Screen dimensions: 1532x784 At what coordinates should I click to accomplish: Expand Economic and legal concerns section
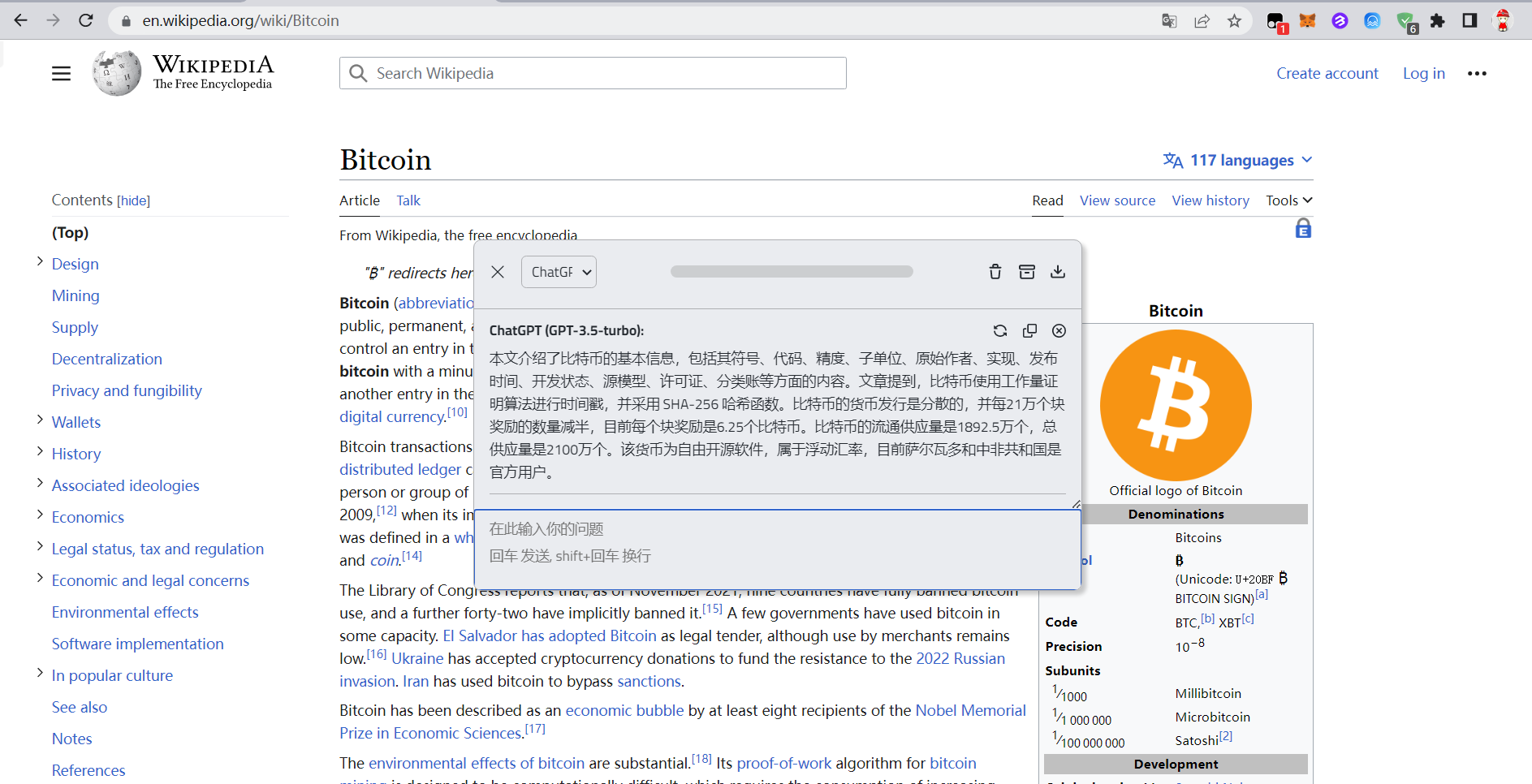click(40, 578)
